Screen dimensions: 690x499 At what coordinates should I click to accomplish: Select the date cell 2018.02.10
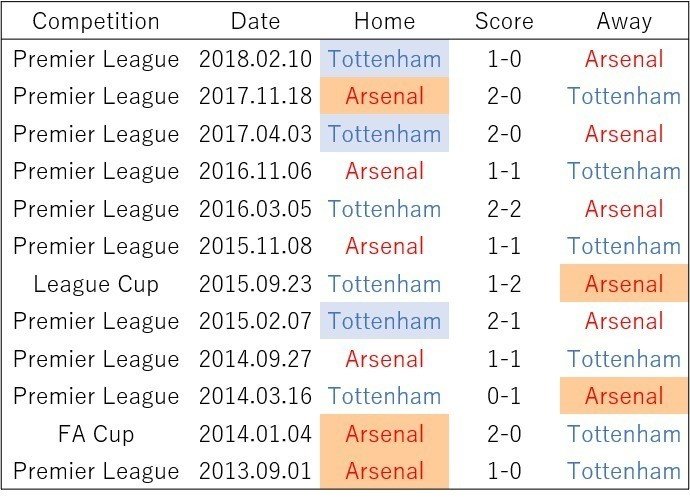[255, 59]
